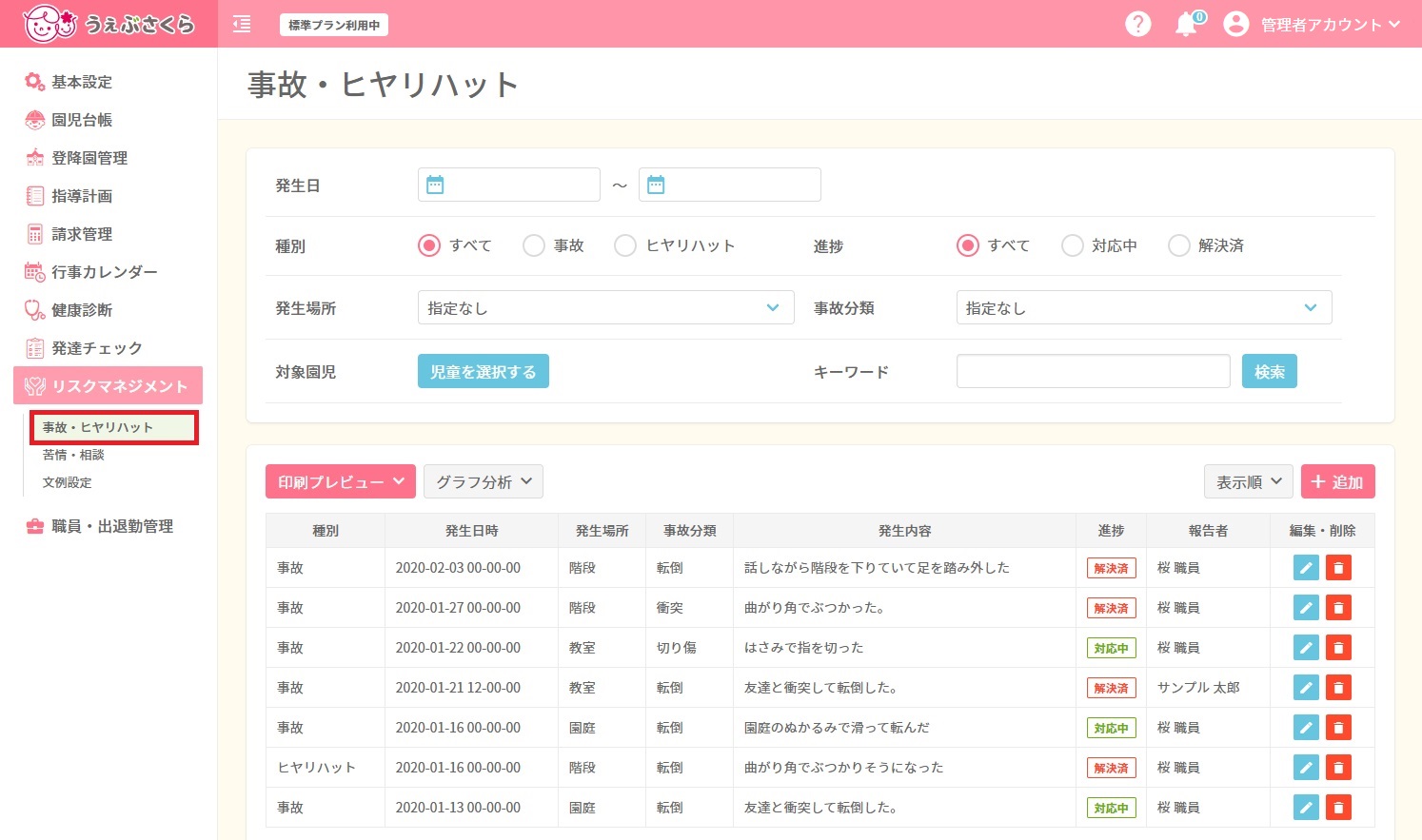
Task: Open the notifications bell icon
Action: coord(1186,25)
